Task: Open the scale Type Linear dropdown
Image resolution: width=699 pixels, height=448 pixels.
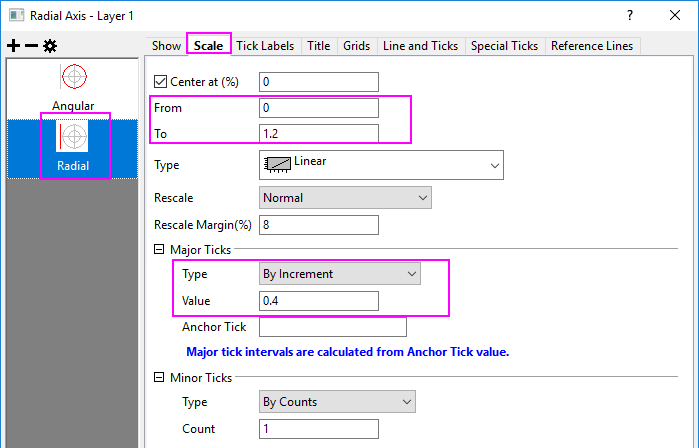Action: pos(380,164)
